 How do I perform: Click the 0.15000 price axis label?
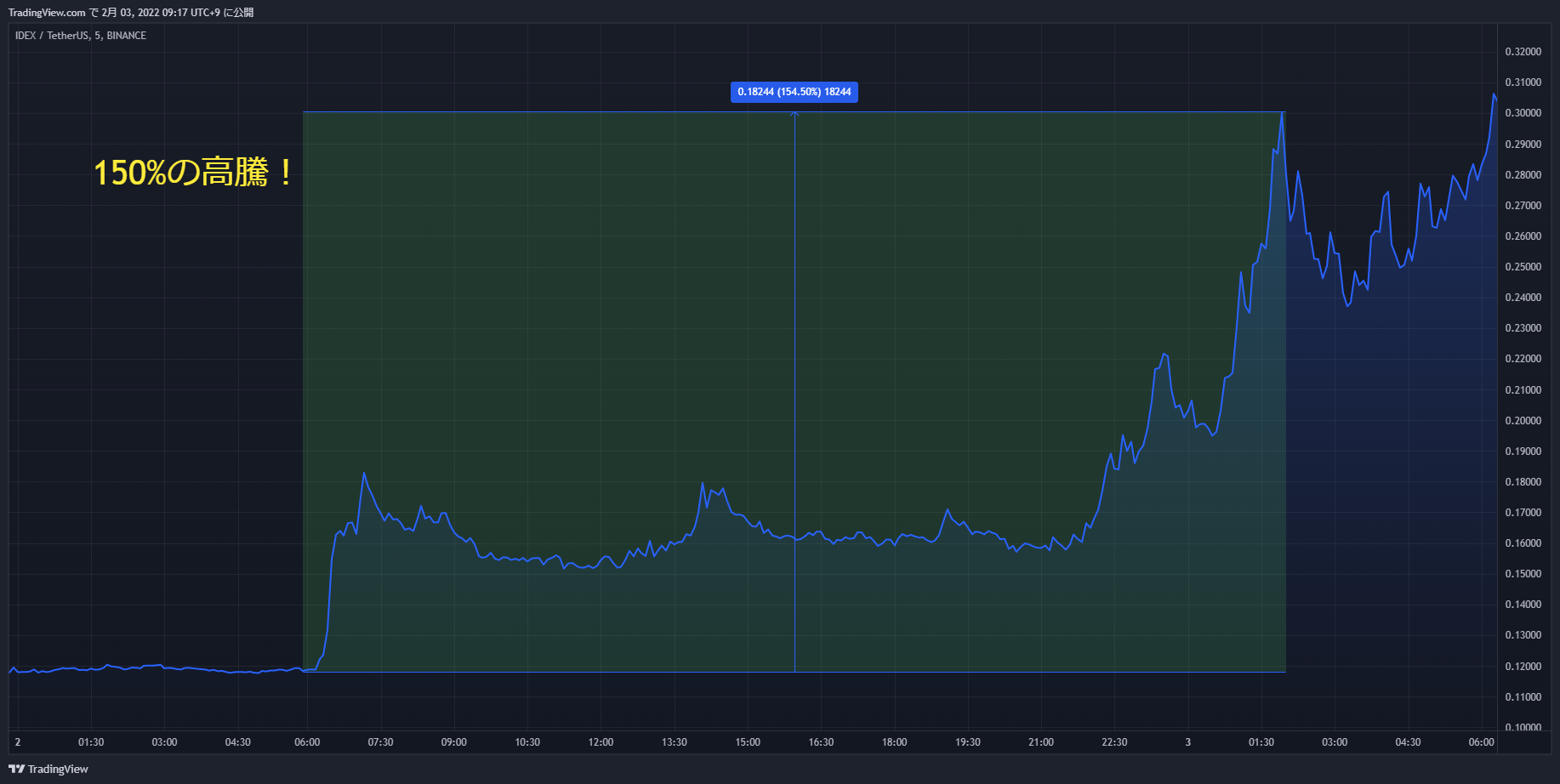click(1523, 574)
